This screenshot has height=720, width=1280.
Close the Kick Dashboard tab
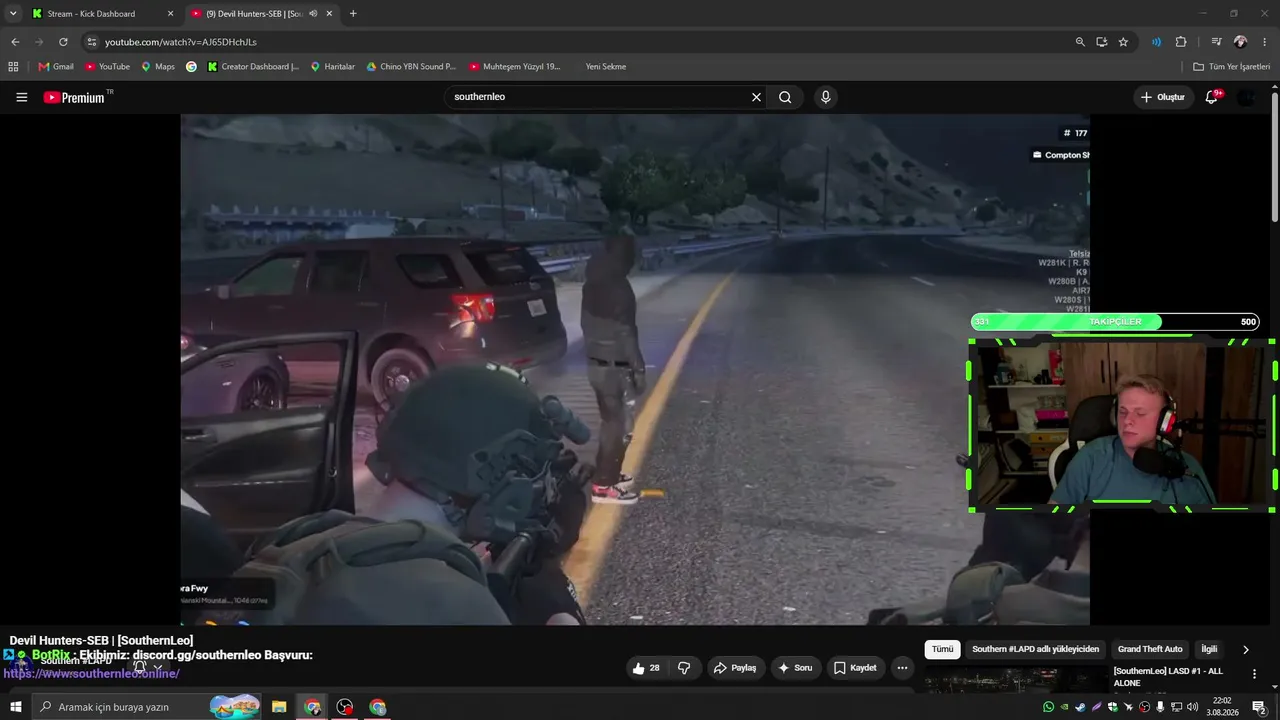click(x=170, y=14)
